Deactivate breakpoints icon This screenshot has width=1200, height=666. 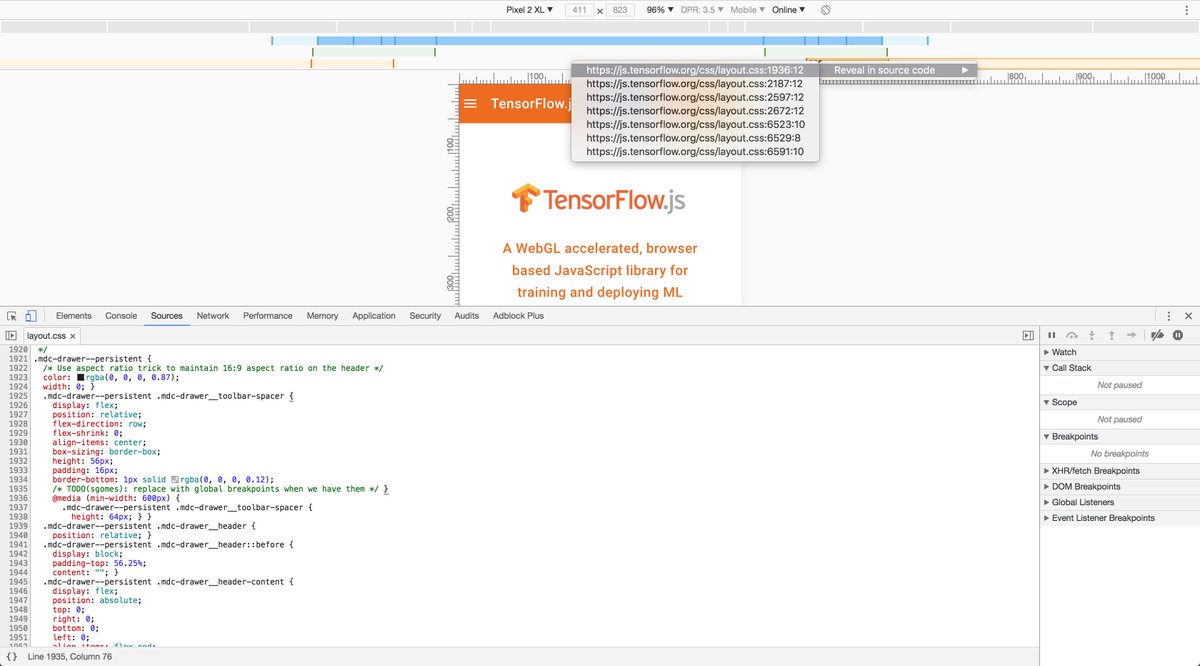pos(1157,336)
